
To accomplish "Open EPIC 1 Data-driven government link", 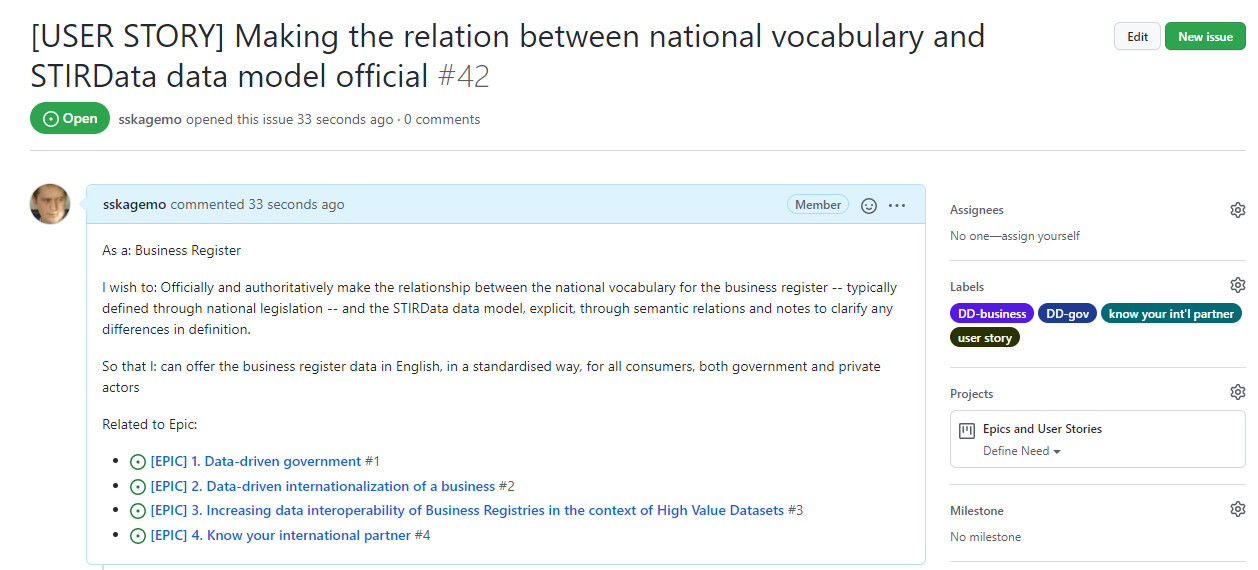I will click(x=255, y=461).
